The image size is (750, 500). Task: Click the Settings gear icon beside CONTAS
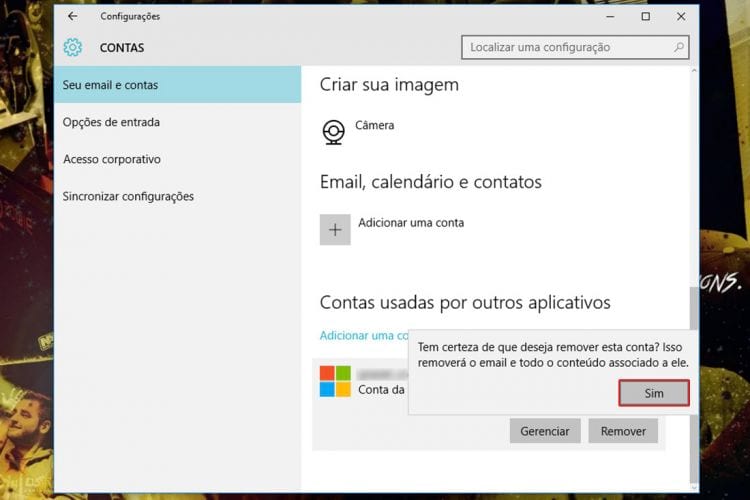(73, 47)
